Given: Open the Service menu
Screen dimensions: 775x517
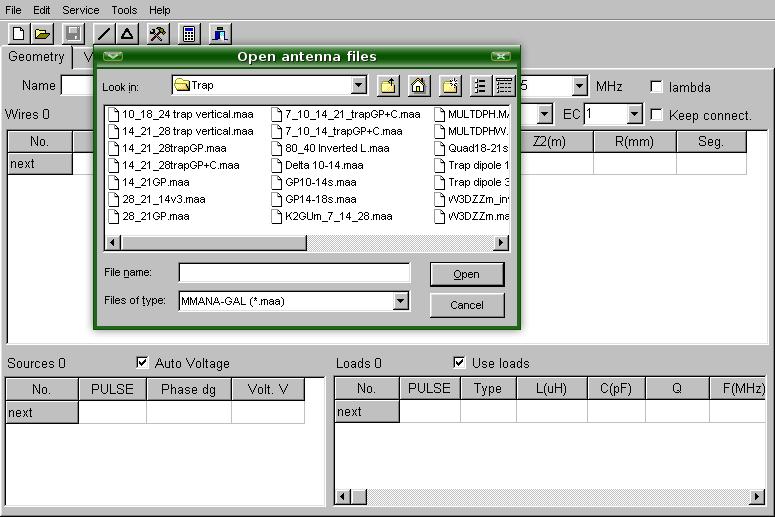Looking at the screenshot, I should click(x=80, y=10).
